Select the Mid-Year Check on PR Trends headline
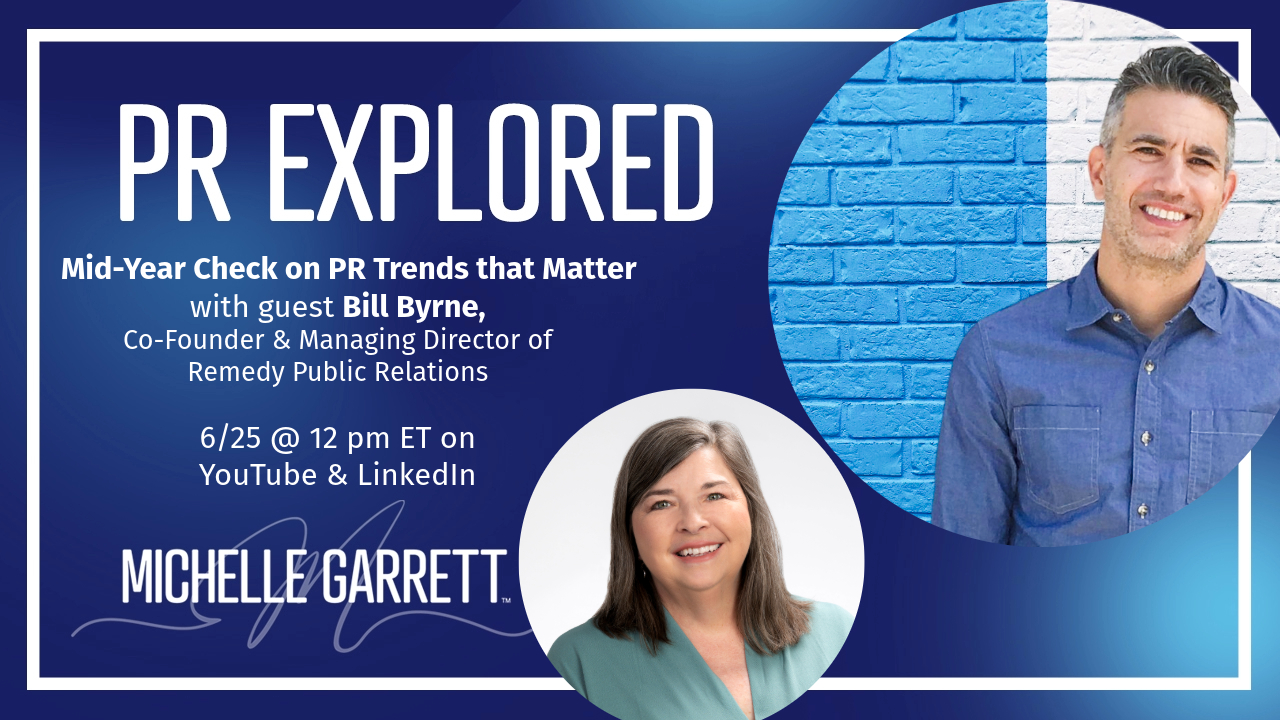This screenshot has width=1280, height=720. point(348,269)
